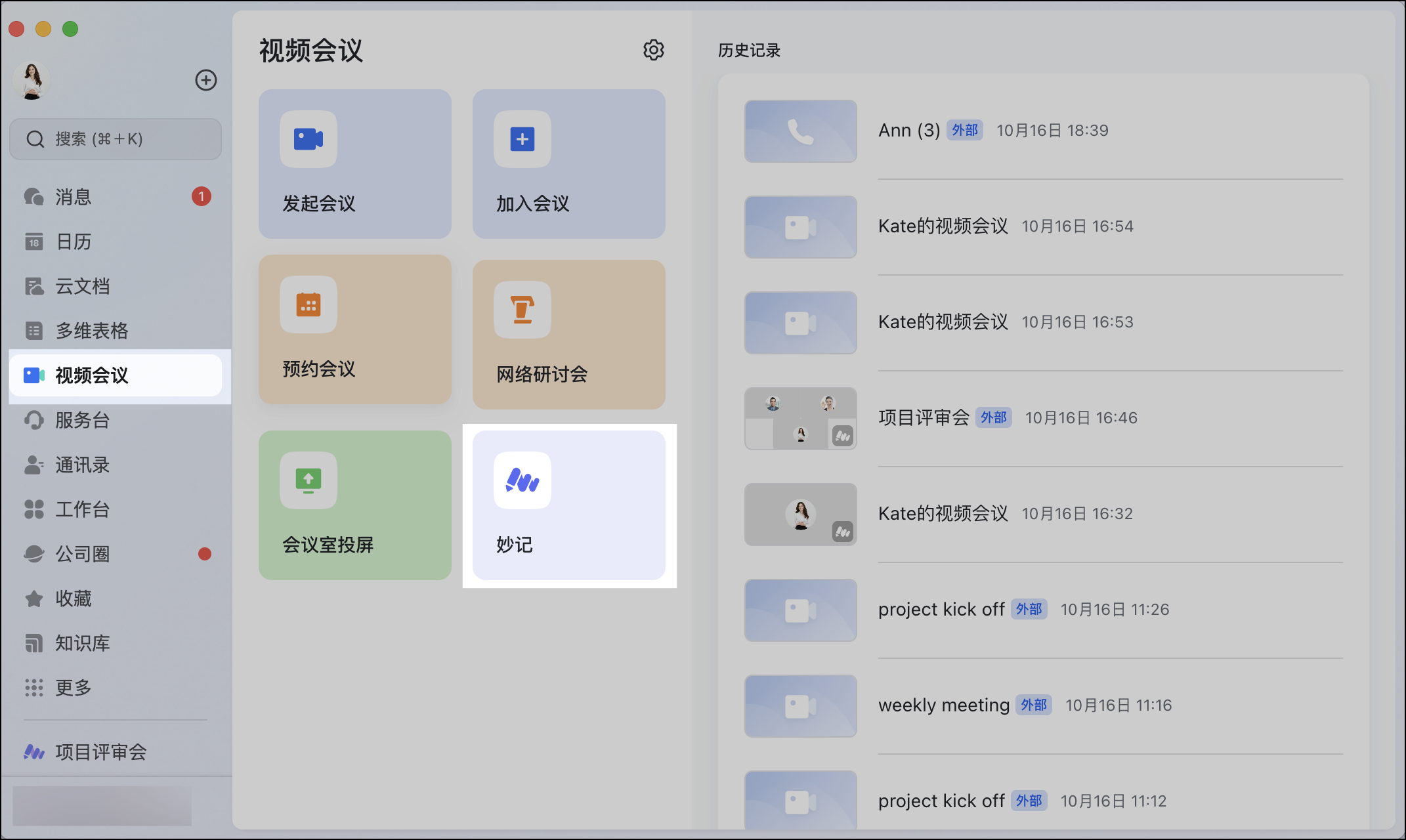Open pinned 项目评审会 minutes in the sidebar
The image size is (1406, 840).
click(100, 752)
